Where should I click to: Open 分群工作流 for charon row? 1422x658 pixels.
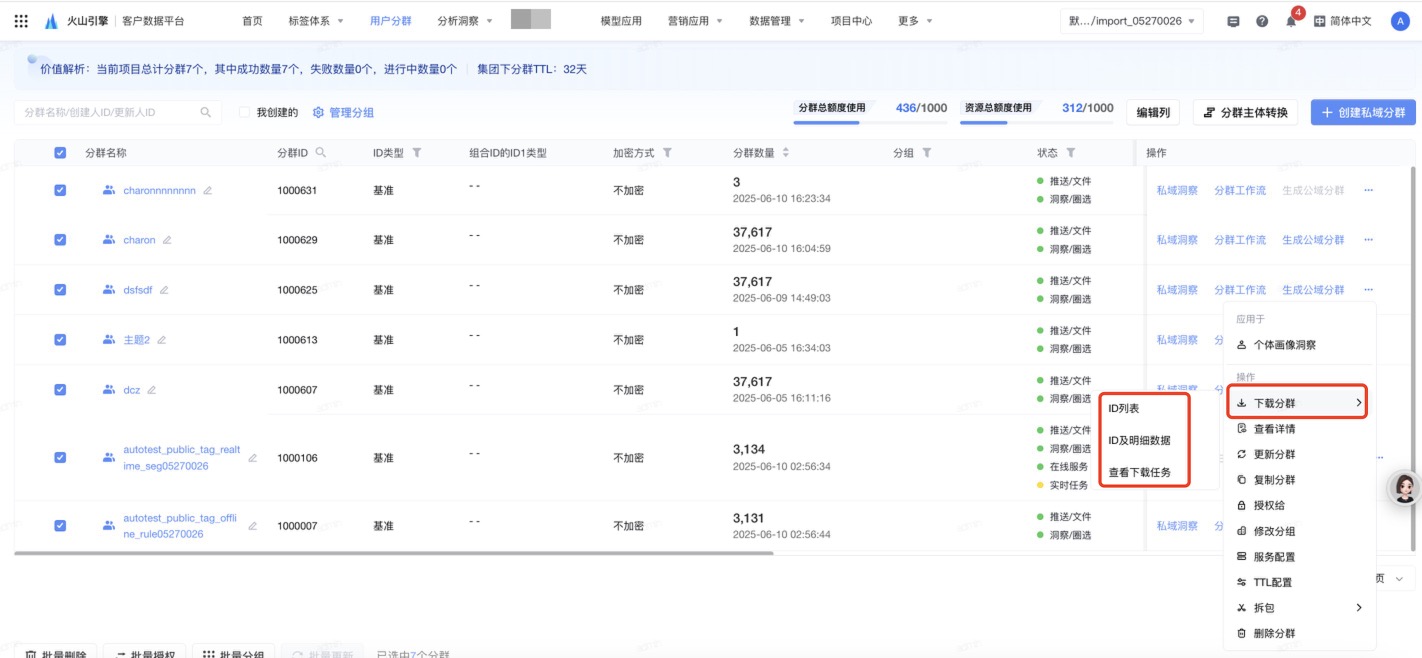(1240, 240)
